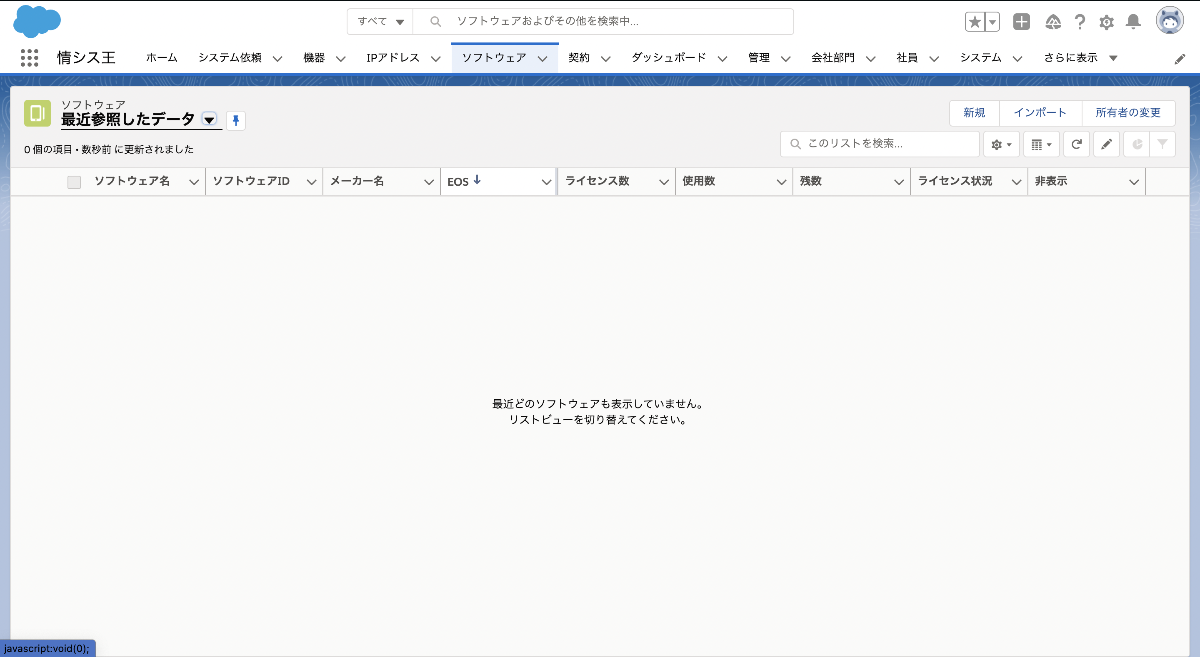The height and width of the screenshot is (657, 1200).
Task: Open the notifications bell
Action: 1133,22
